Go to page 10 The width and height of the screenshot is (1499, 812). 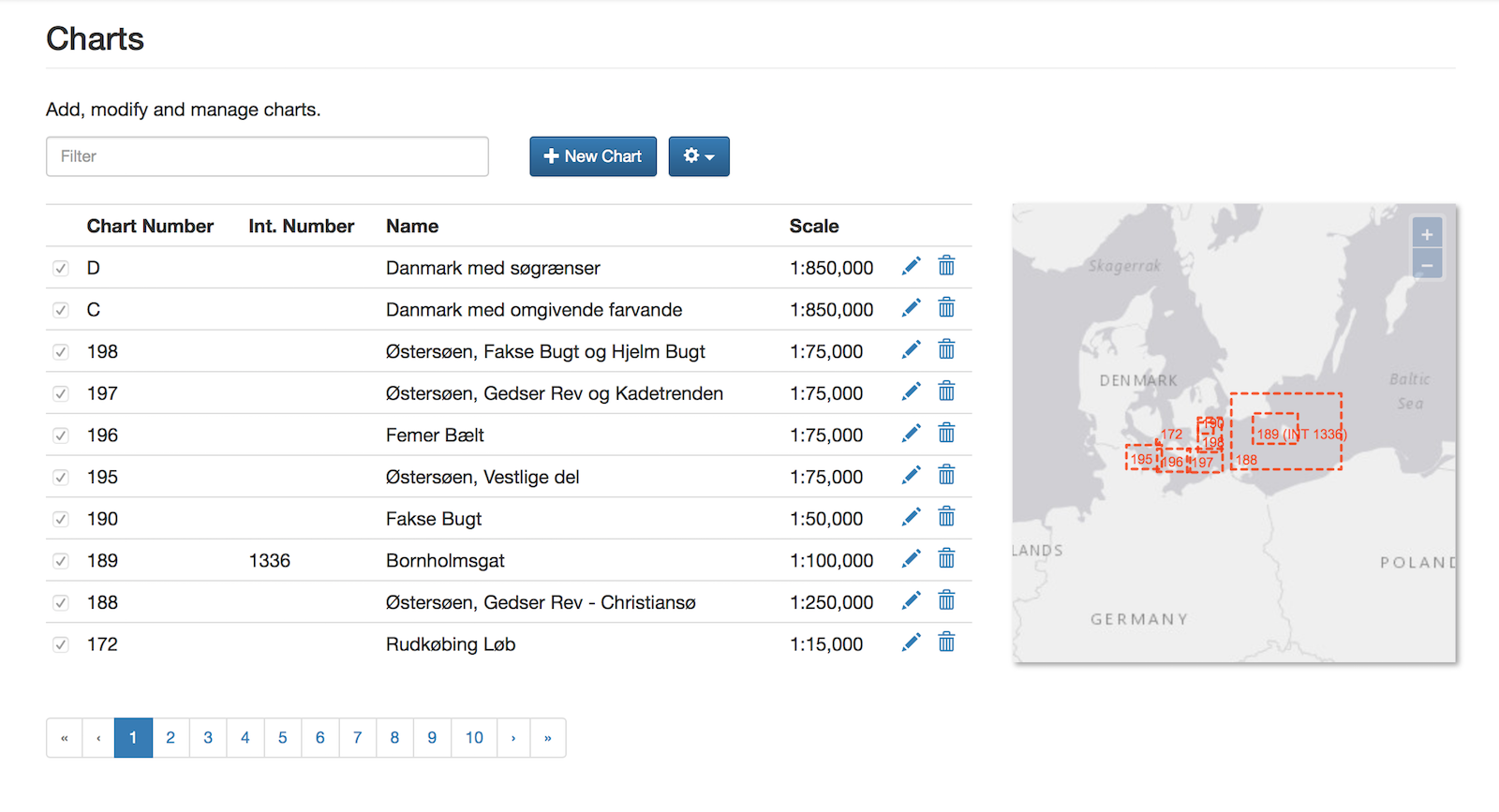tap(475, 738)
